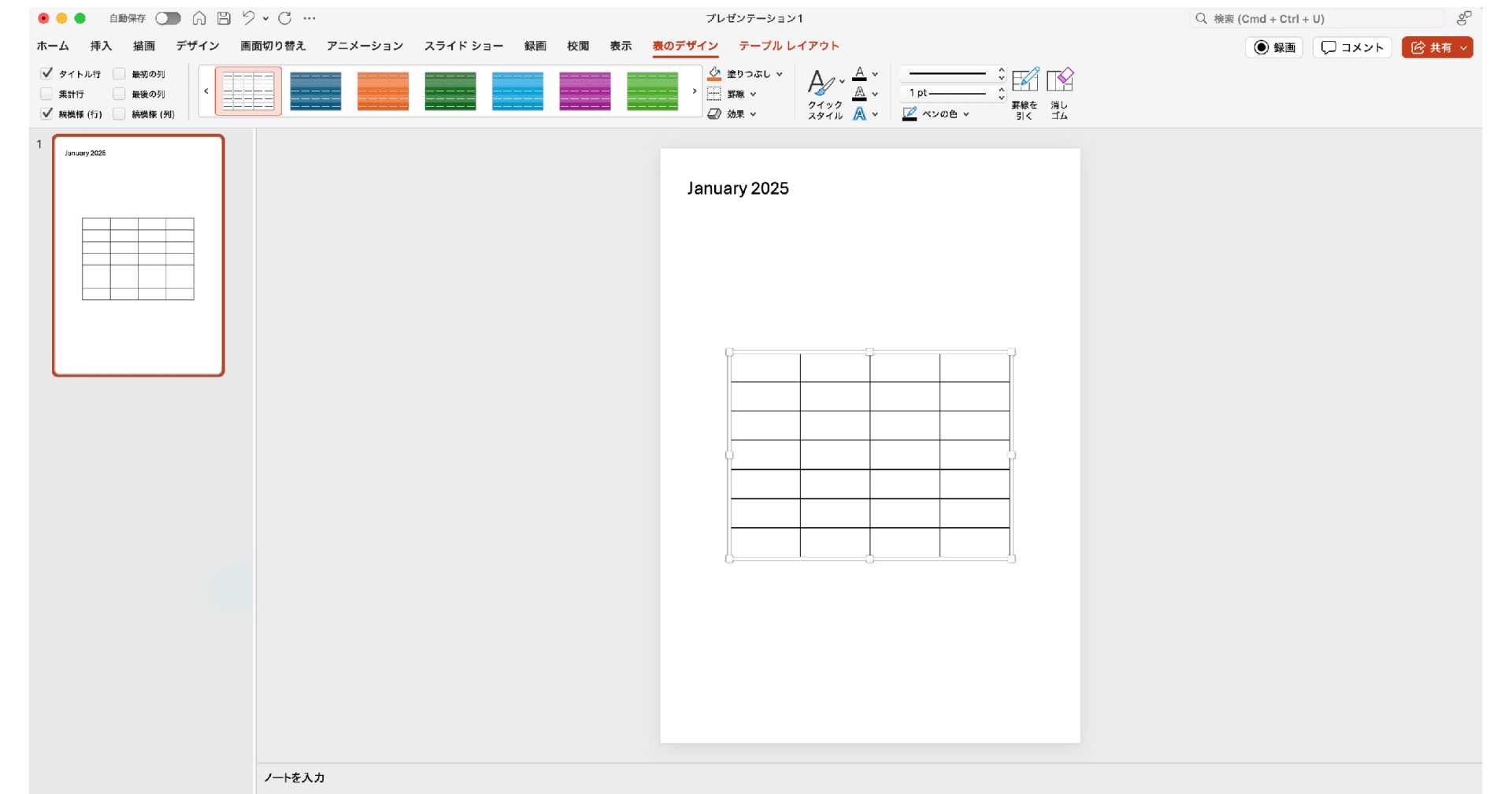The width and height of the screenshot is (1512, 794).
Task: Expand the ペンの色 pen color dropdown
Action: coord(965,114)
